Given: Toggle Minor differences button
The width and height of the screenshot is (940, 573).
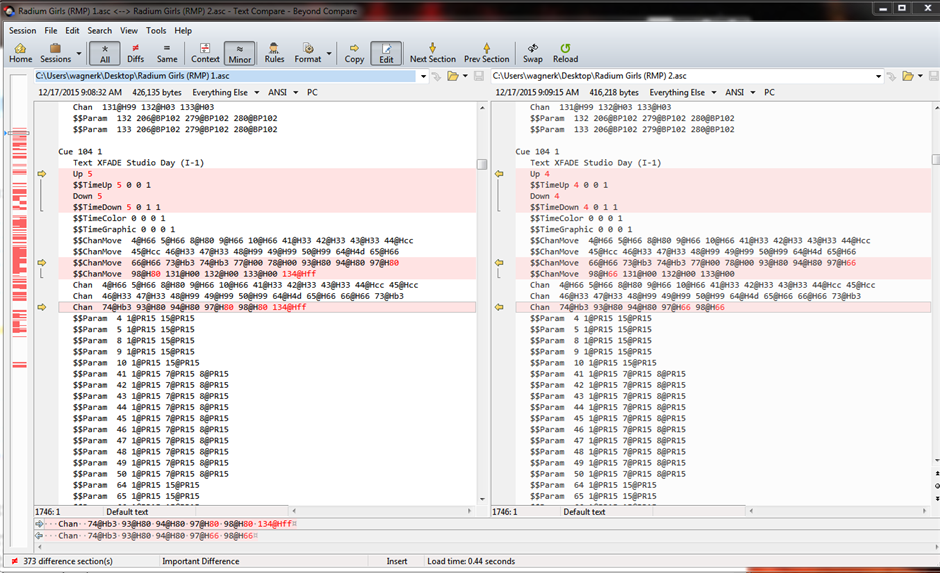Looking at the screenshot, I should point(240,53).
